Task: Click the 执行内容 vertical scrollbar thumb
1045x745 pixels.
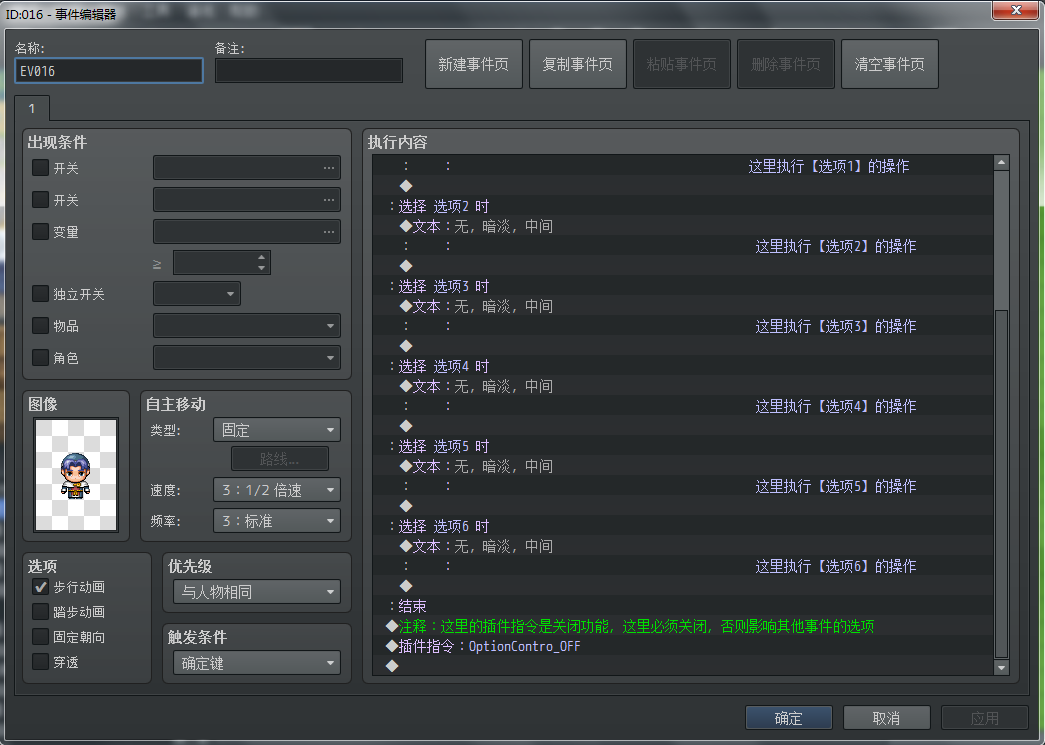Action: 1001,484
